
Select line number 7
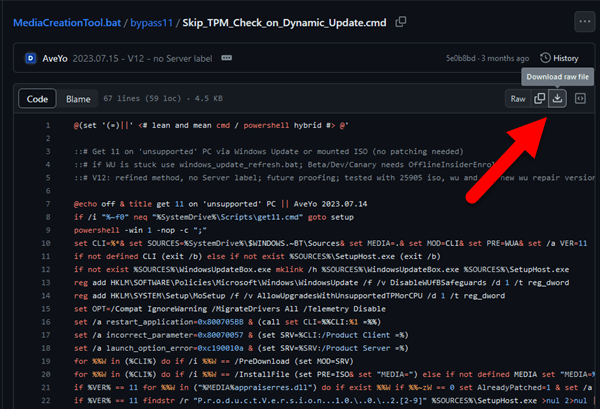coord(48,204)
